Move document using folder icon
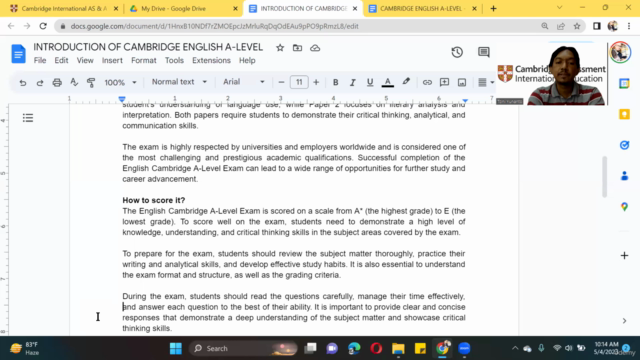Screen dimensions: 640x360 [297, 48]
